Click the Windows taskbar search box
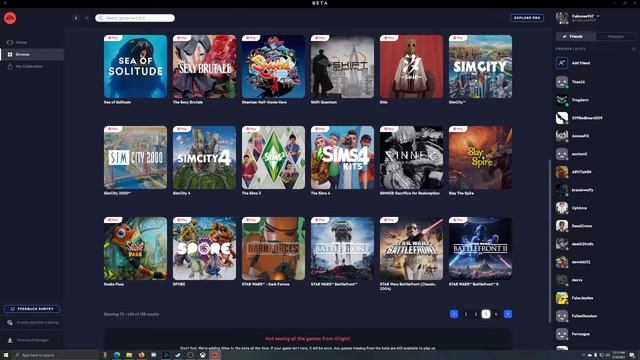This screenshot has width=640, height=360. tap(55, 355)
